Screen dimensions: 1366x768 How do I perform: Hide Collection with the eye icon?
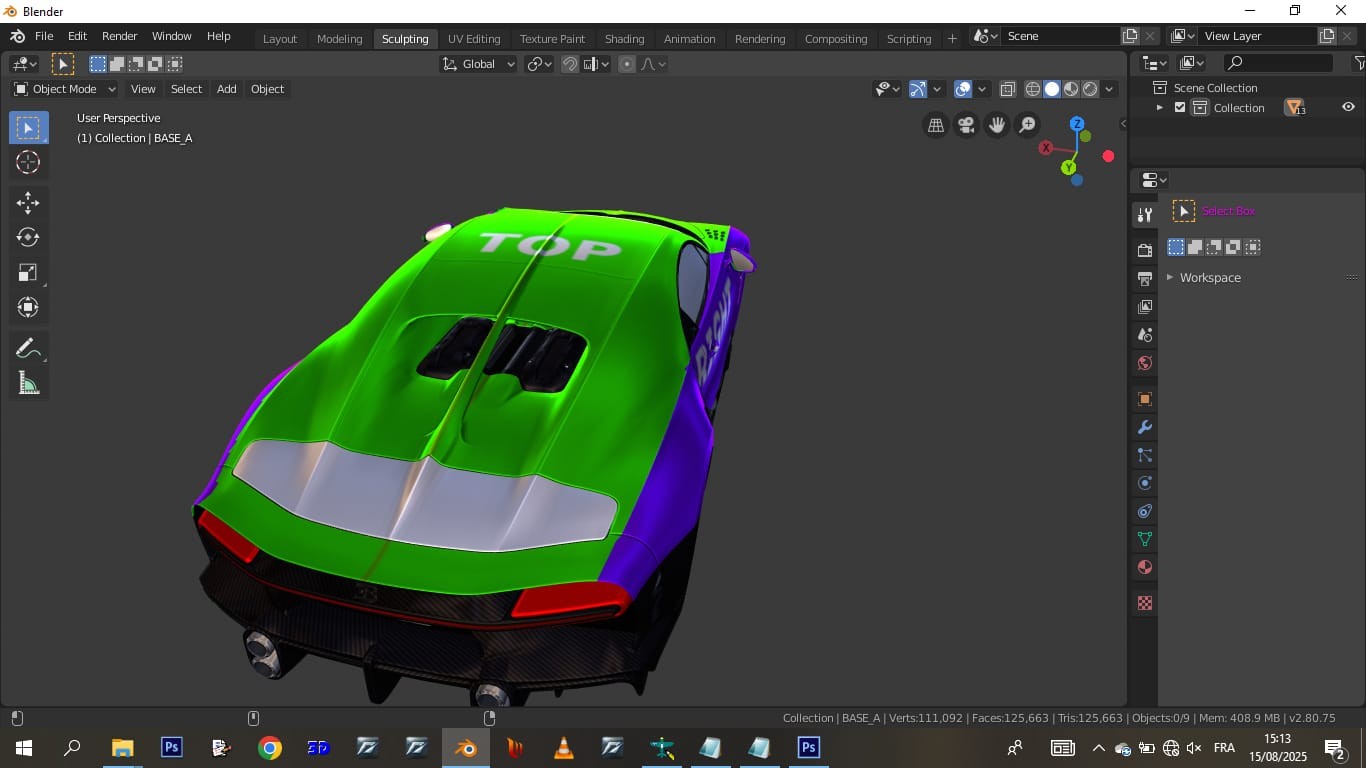pyautogui.click(x=1348, y=108)
